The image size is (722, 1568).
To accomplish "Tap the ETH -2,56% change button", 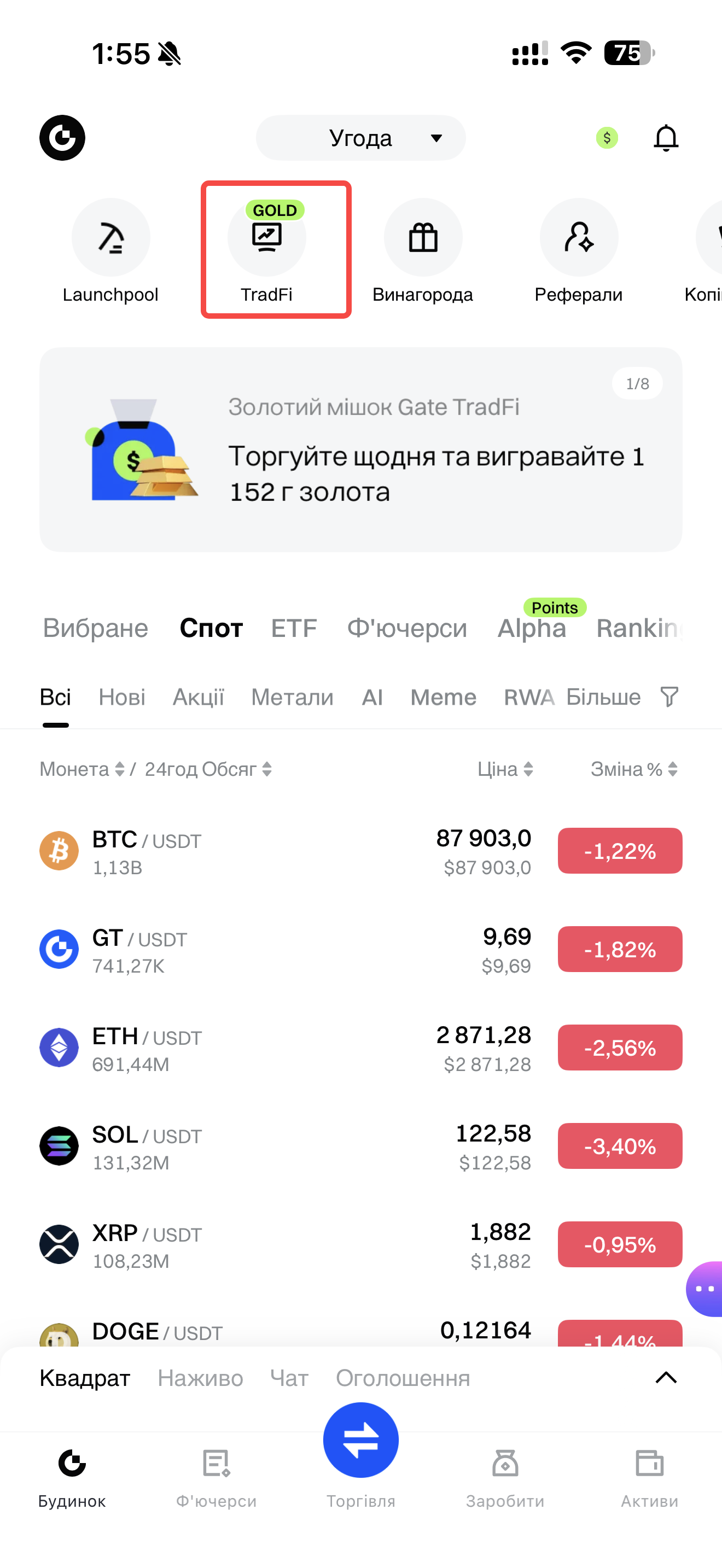I will [620, 1048].
